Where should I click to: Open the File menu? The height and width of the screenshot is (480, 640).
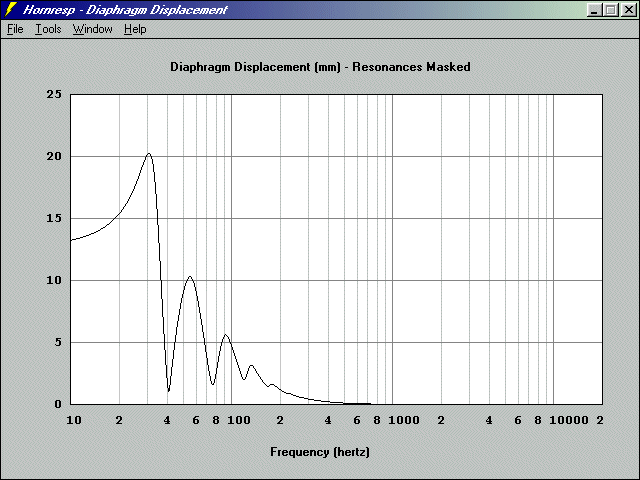pos(15,29)
